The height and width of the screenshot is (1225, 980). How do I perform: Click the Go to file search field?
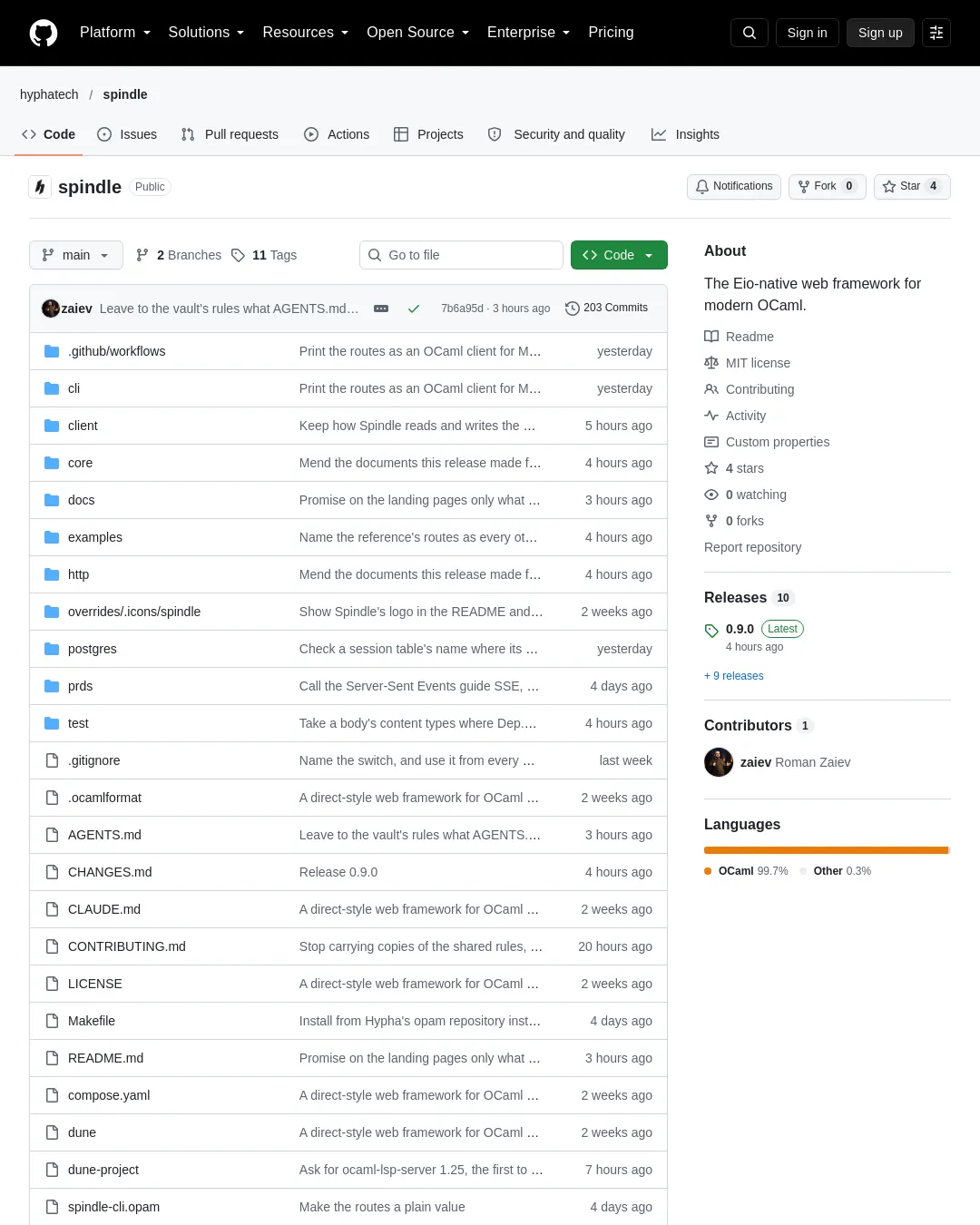point(461,255)
